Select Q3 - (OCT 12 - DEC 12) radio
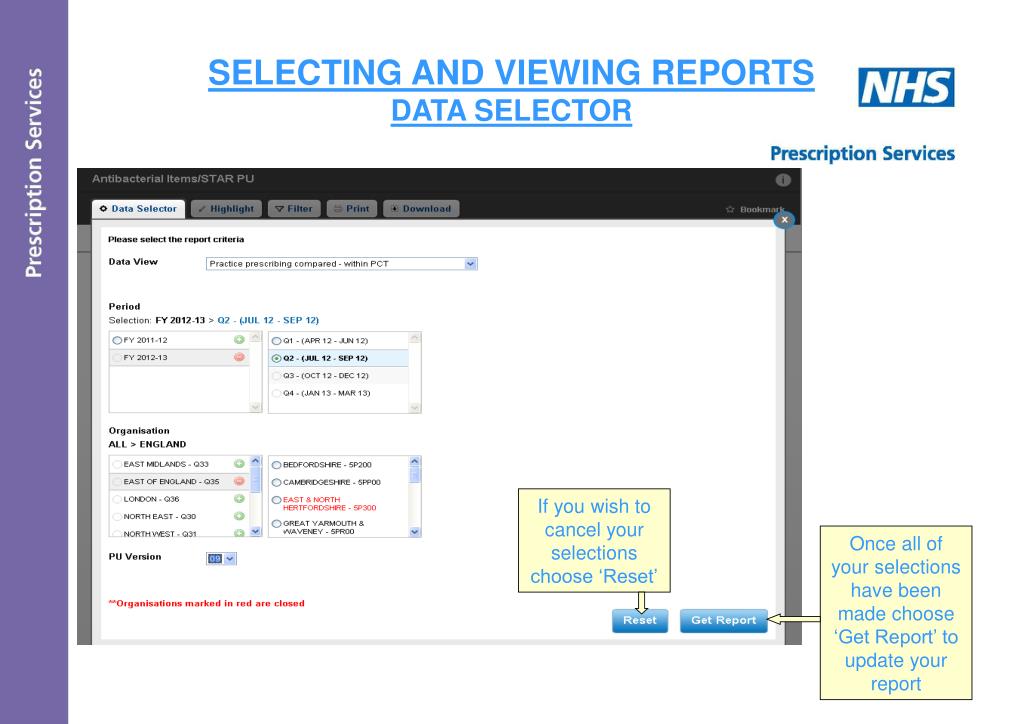Screen dimensions: 1024x724 tap(276, 376)
